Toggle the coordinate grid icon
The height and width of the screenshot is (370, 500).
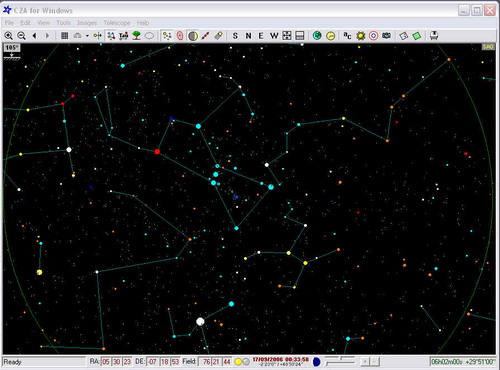point(65,36)
